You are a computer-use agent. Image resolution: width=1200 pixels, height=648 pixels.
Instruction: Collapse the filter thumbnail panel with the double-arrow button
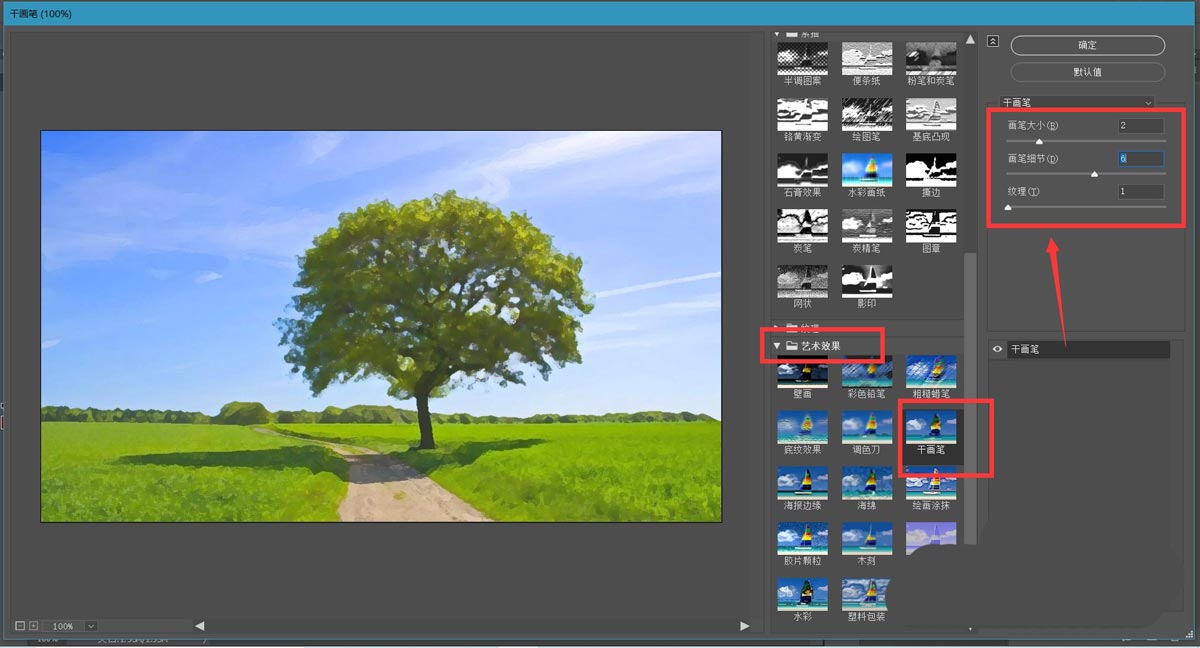[993, 41]
